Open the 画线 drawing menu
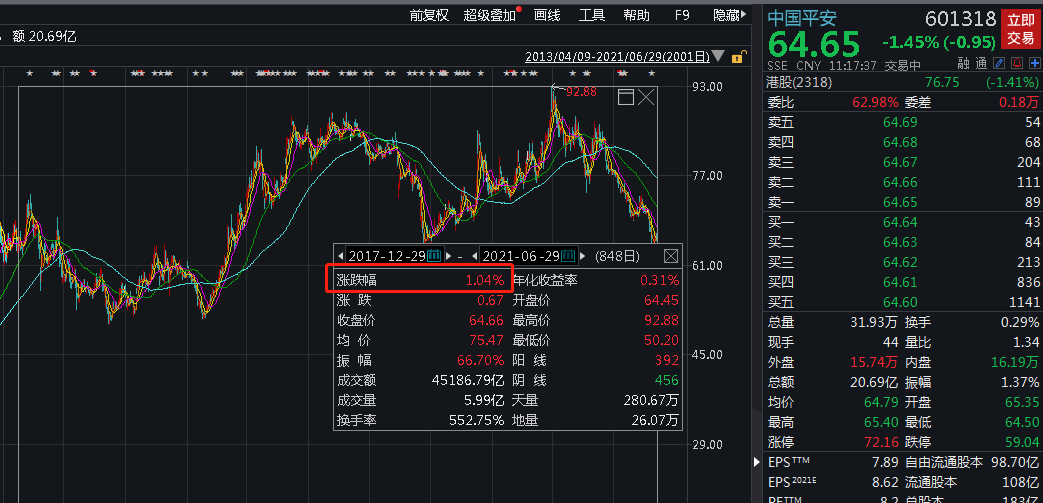Image resolution: width=1043 pixels, height=503 pixels. click(x=547, y=15)
